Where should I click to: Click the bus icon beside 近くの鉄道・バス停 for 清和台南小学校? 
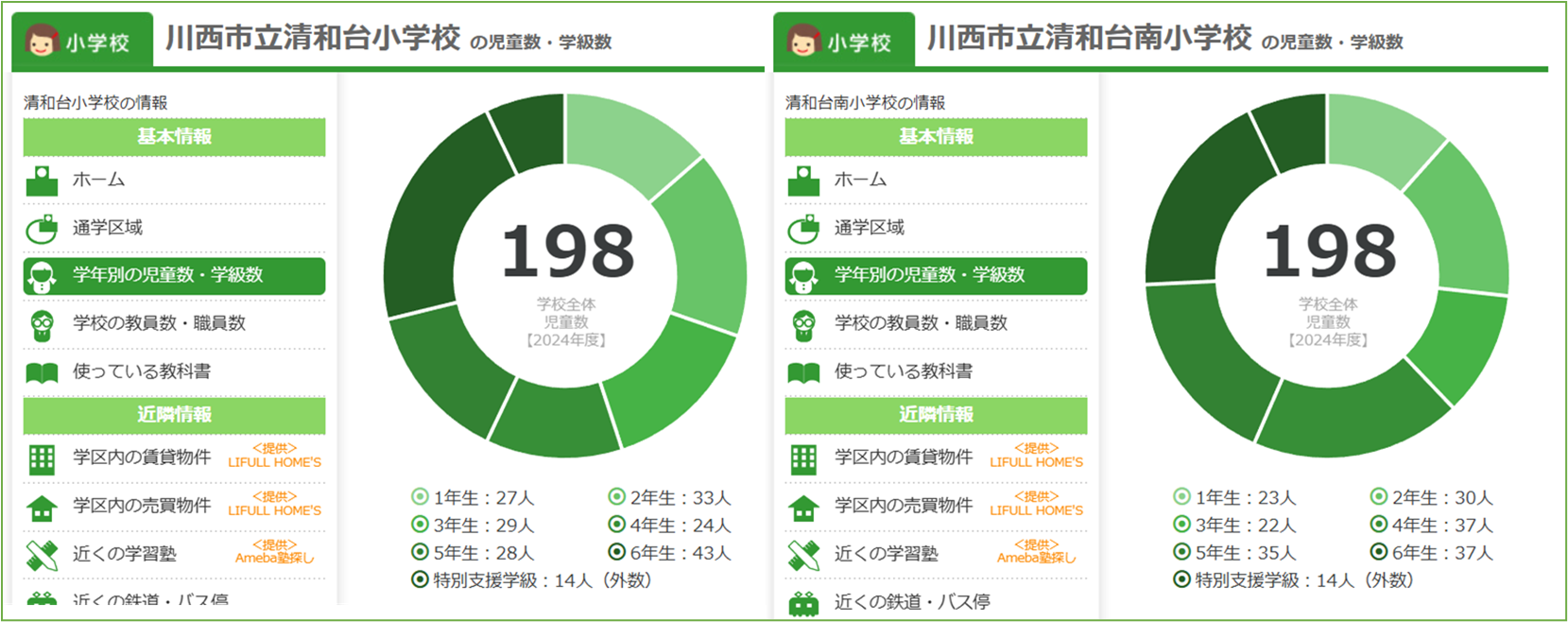(x=803, y=603)
